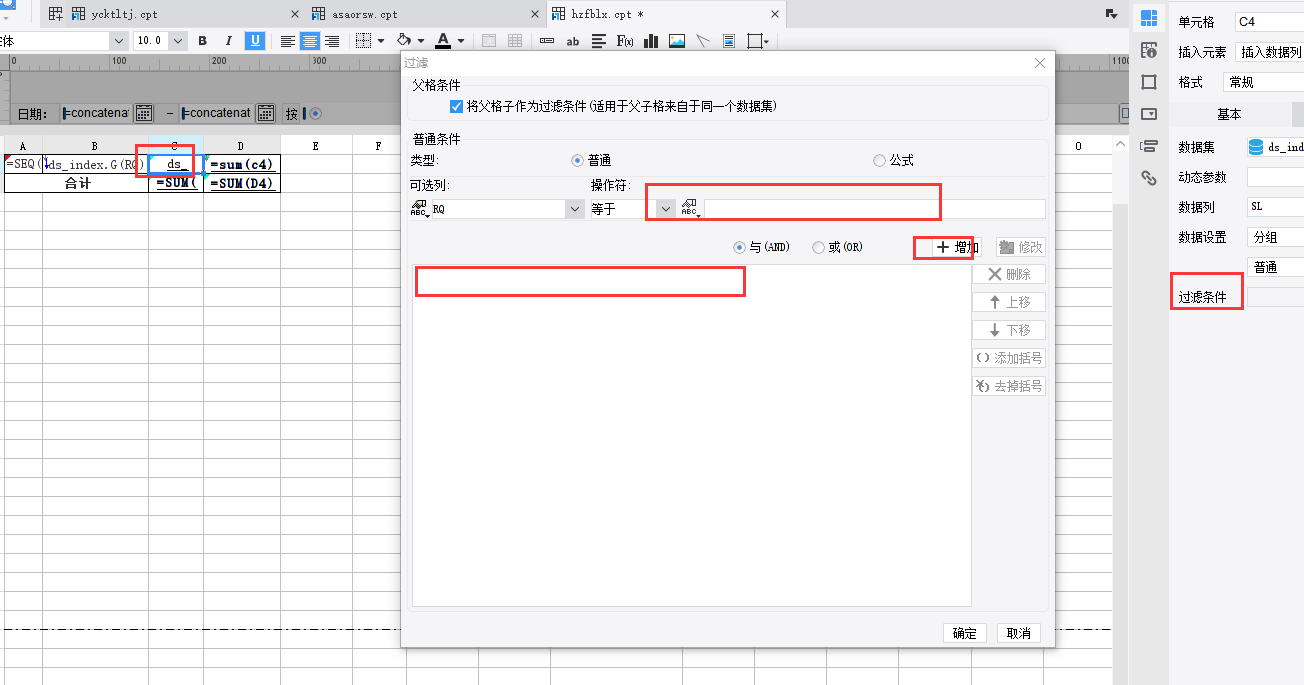Expand the 可选列 RQ column dropdown
Screen dimensions: 1304x685
tap(574, 209)
